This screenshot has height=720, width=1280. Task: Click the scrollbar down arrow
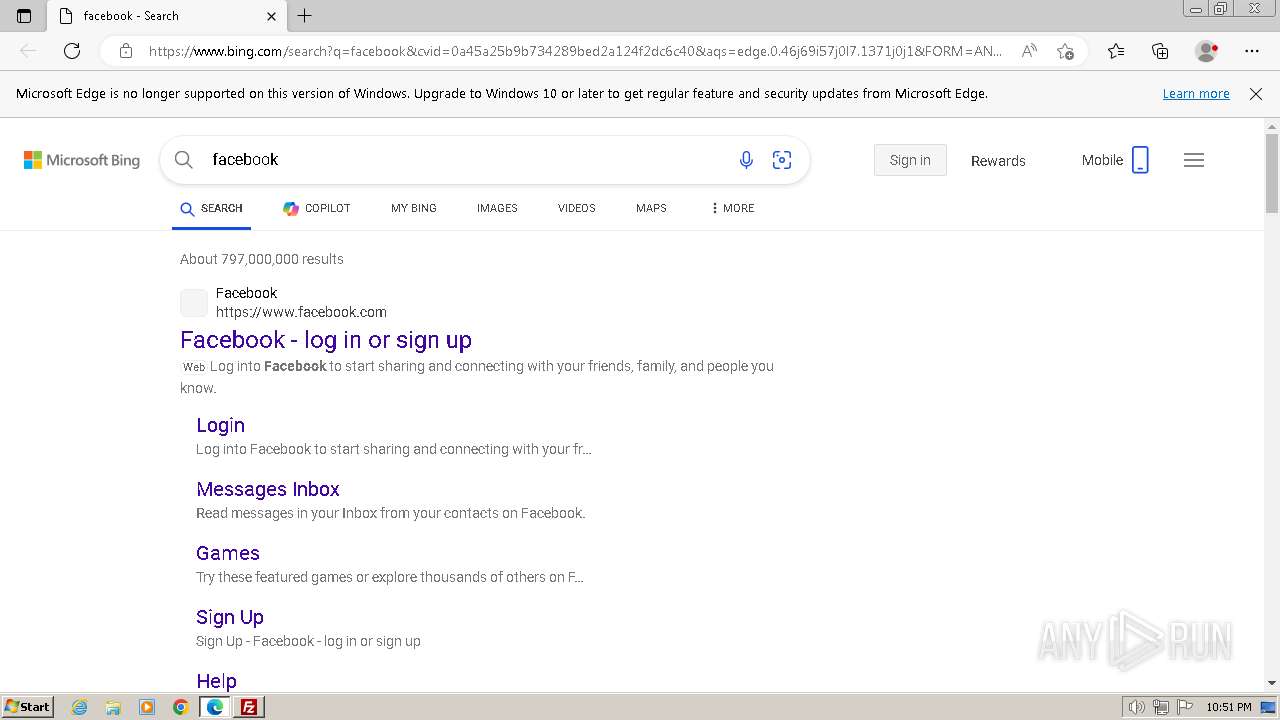click(1272, 683)
